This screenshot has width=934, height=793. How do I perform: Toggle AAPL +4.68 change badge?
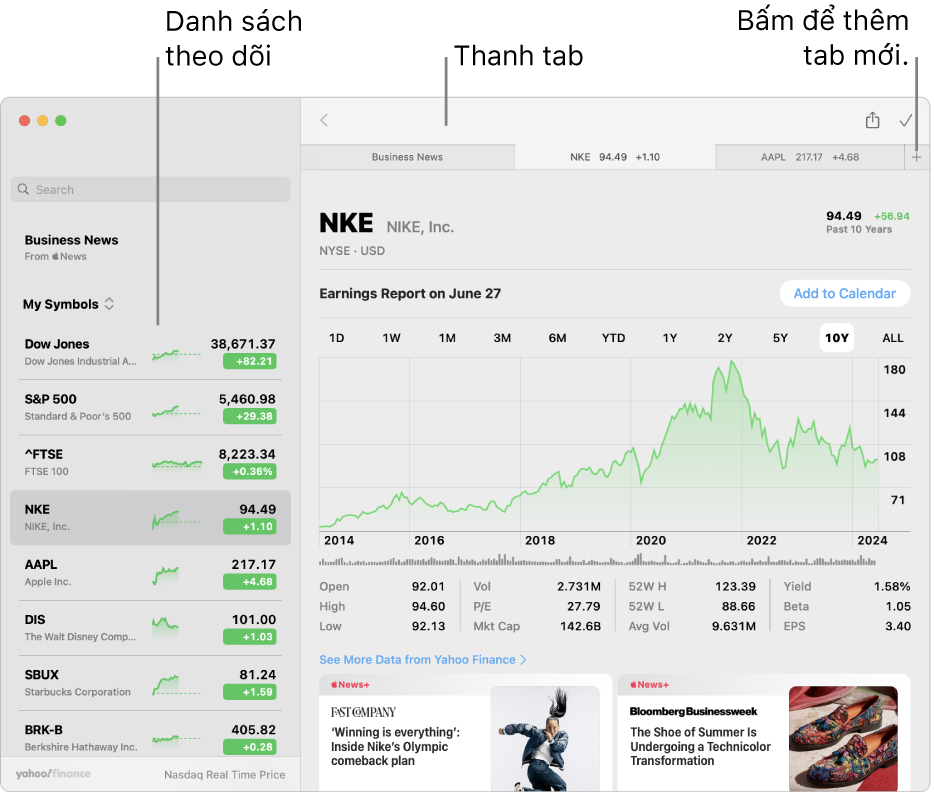coord(249,581)
